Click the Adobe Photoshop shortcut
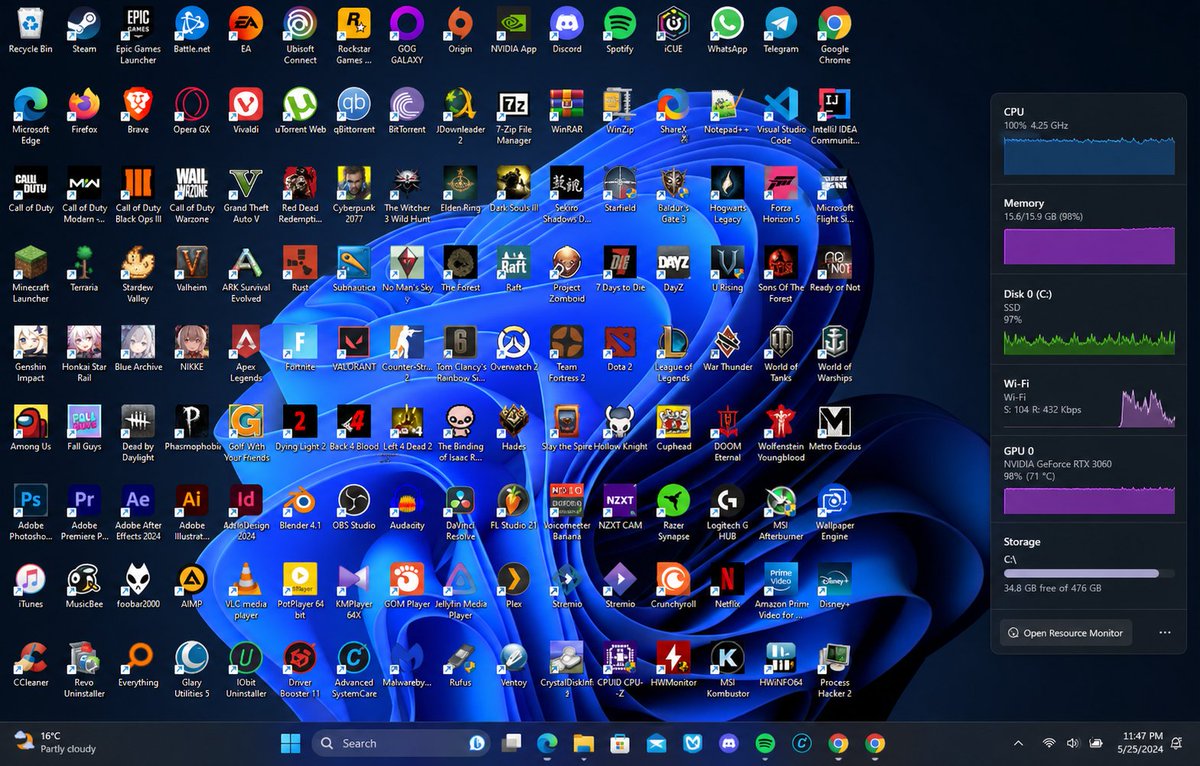Image resolution: width=1200 pixels, height=766 pixels. 30,512
